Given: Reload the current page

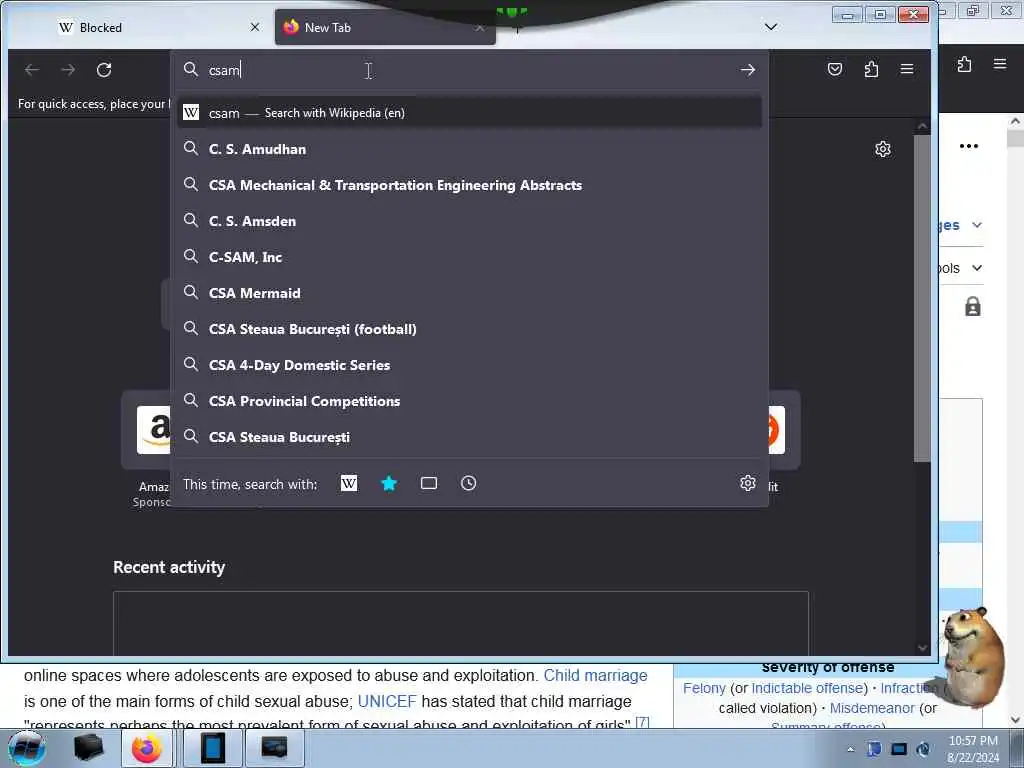Looking at the screenshot, I should [x=104, y=70].
